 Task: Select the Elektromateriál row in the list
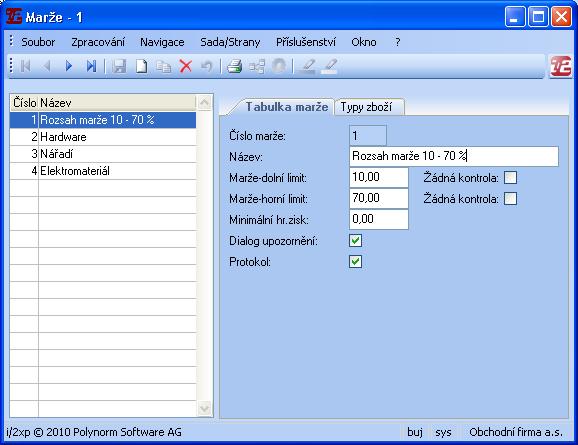pos(103,171)
